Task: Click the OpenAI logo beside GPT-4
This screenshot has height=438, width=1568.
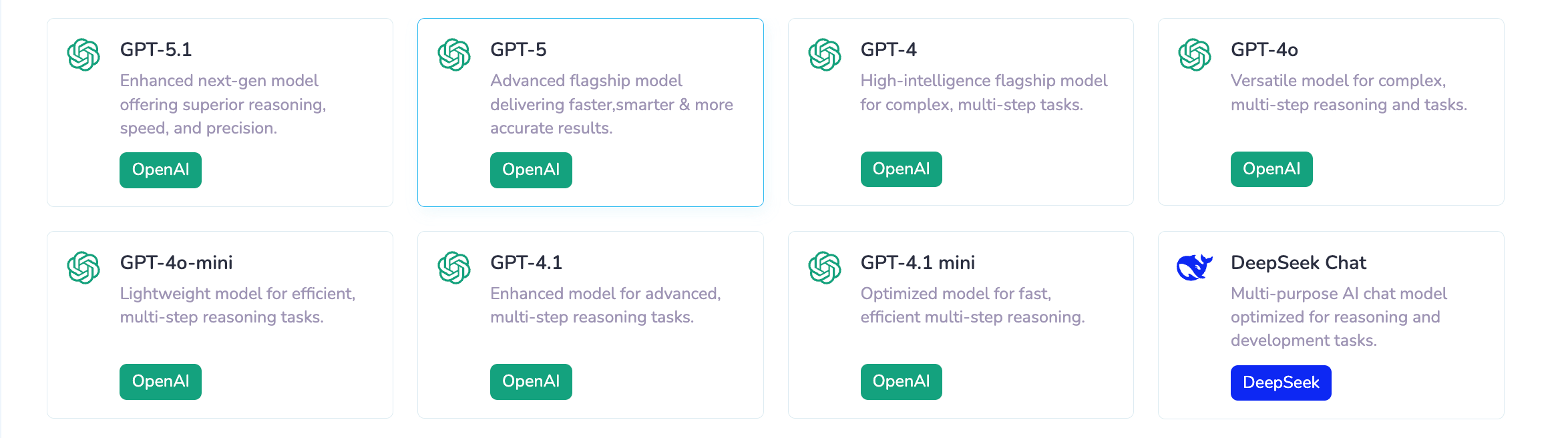Action: 824,55
